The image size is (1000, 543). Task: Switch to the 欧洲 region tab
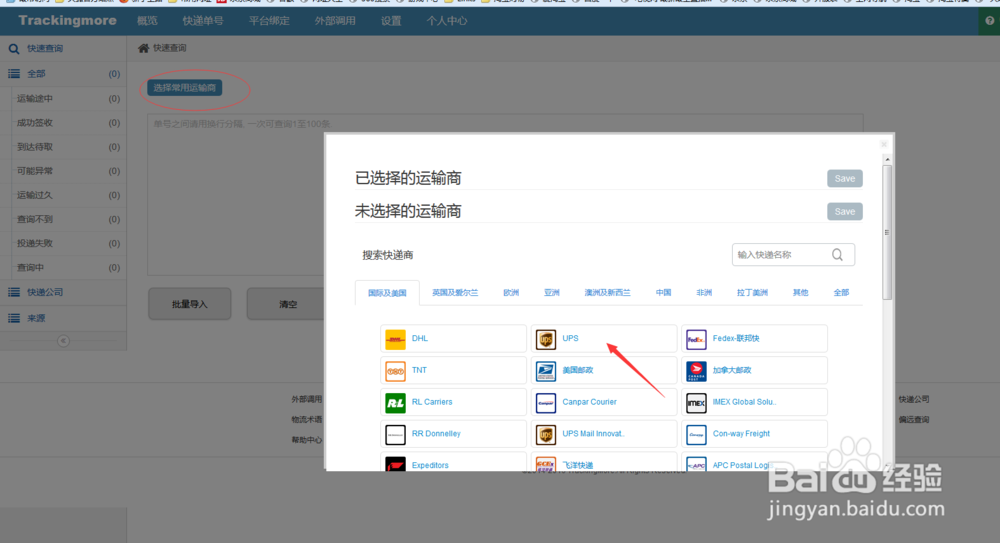511,293
